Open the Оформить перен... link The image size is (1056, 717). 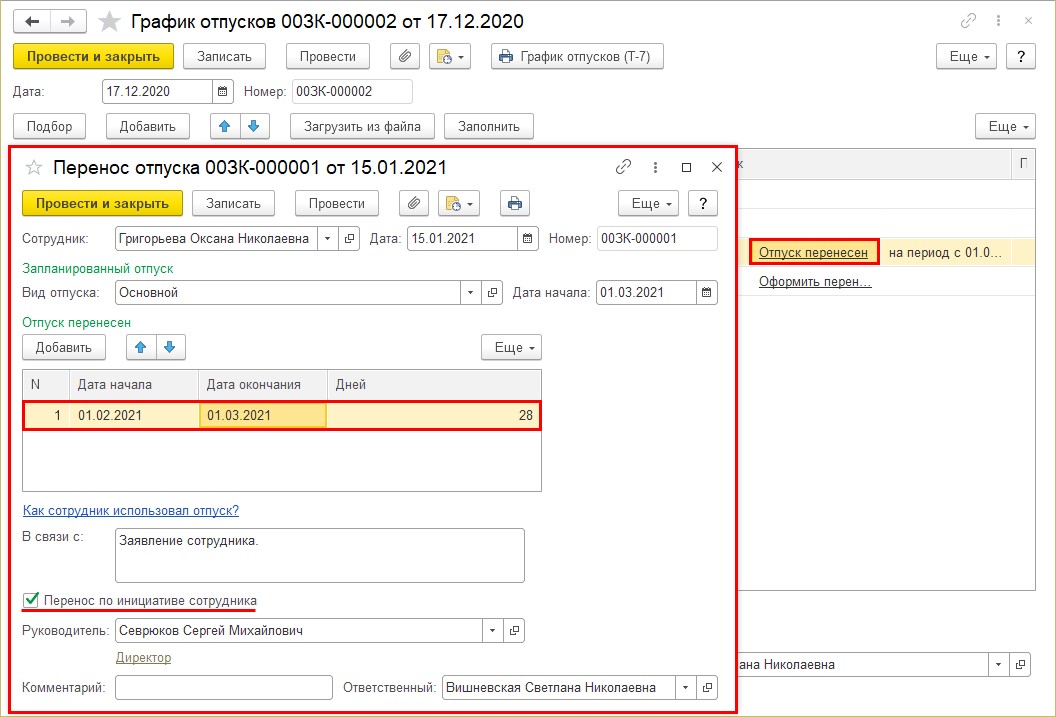click(815, 281)
